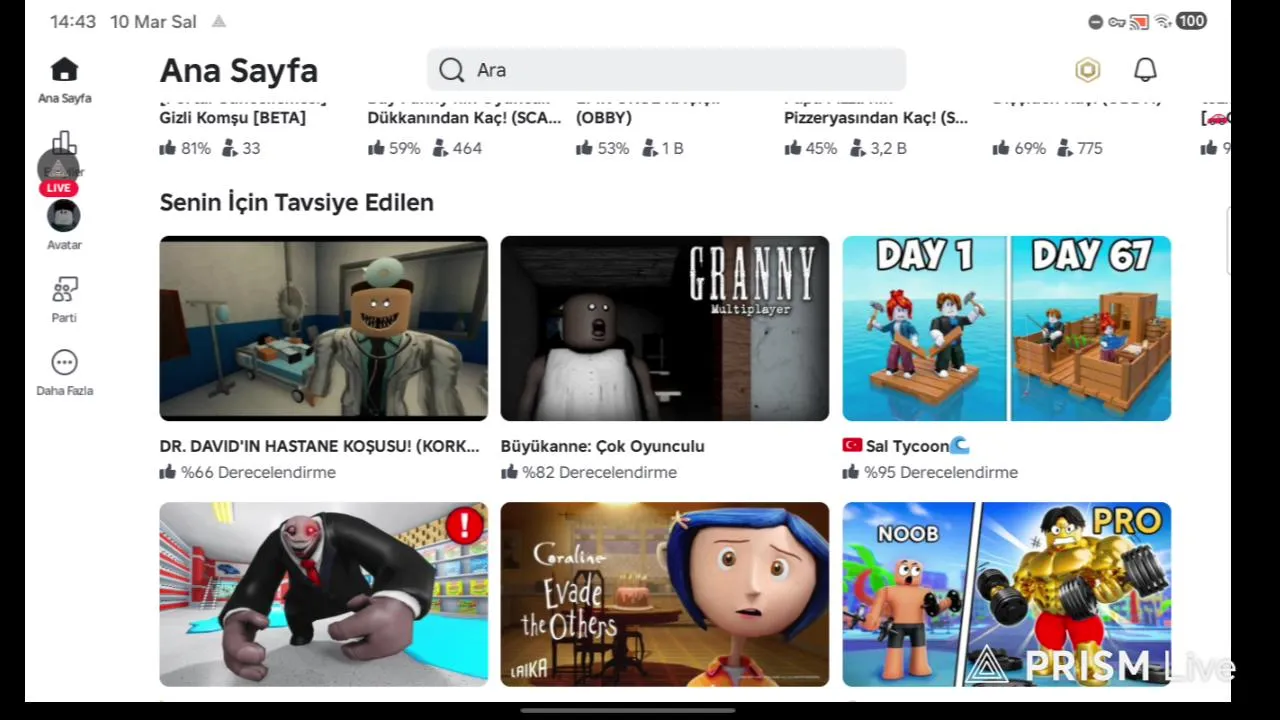Focus the Ara search field

click(666, 70)
